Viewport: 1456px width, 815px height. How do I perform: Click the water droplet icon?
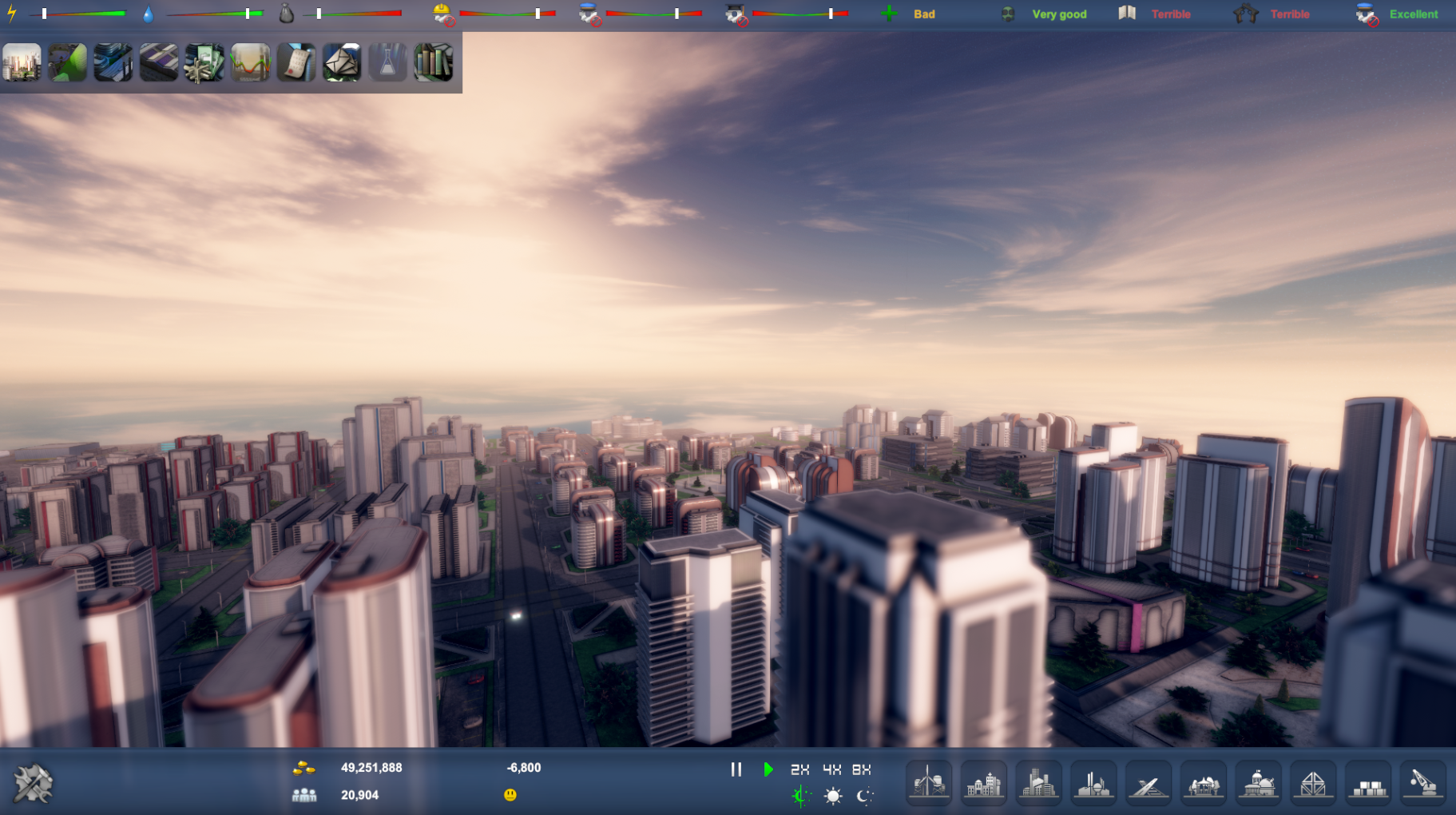click(x=148, y=14)
